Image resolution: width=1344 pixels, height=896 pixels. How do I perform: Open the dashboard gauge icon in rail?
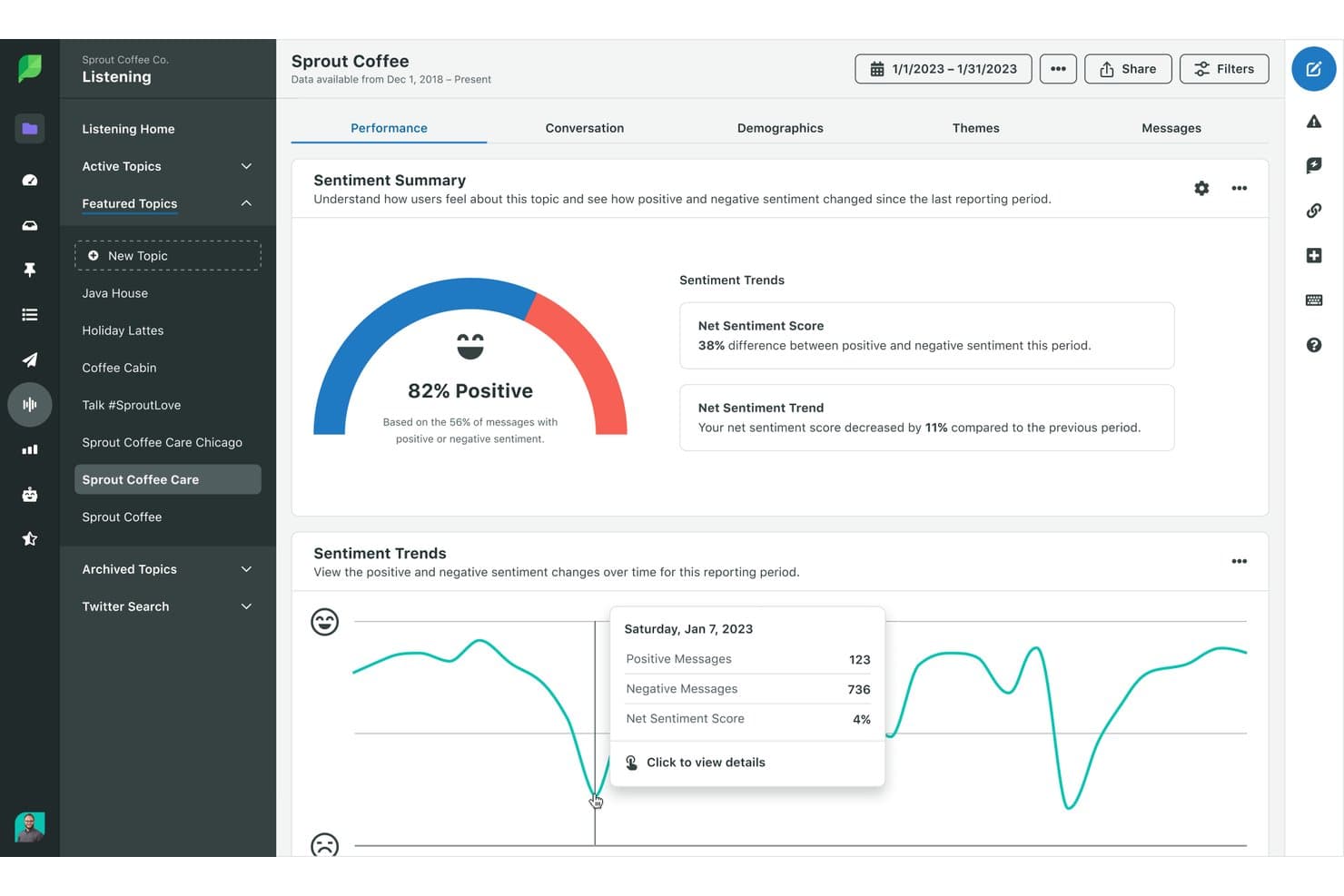click(x=29, y=180)
